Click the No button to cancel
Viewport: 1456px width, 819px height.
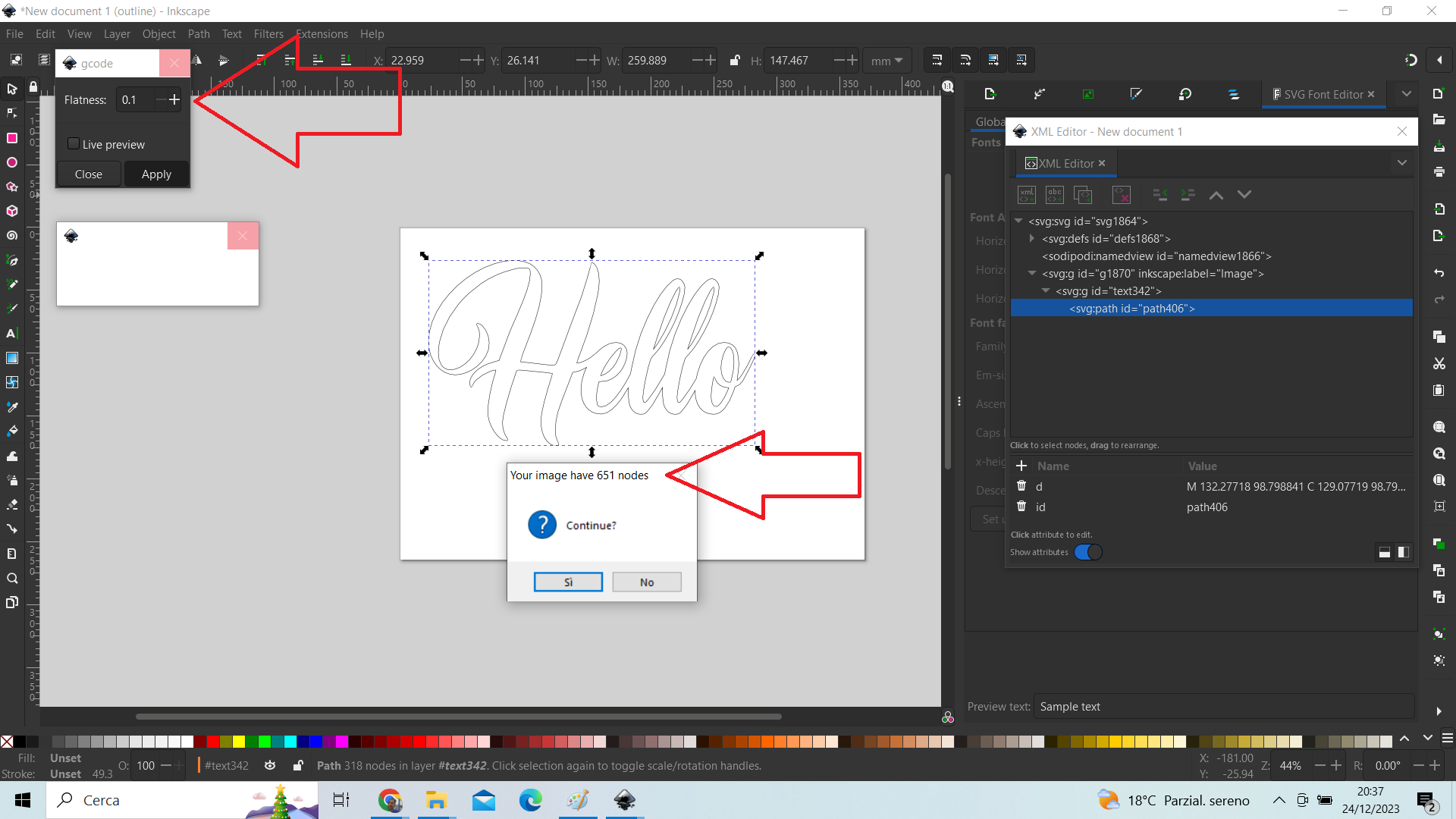coord(646,582)
